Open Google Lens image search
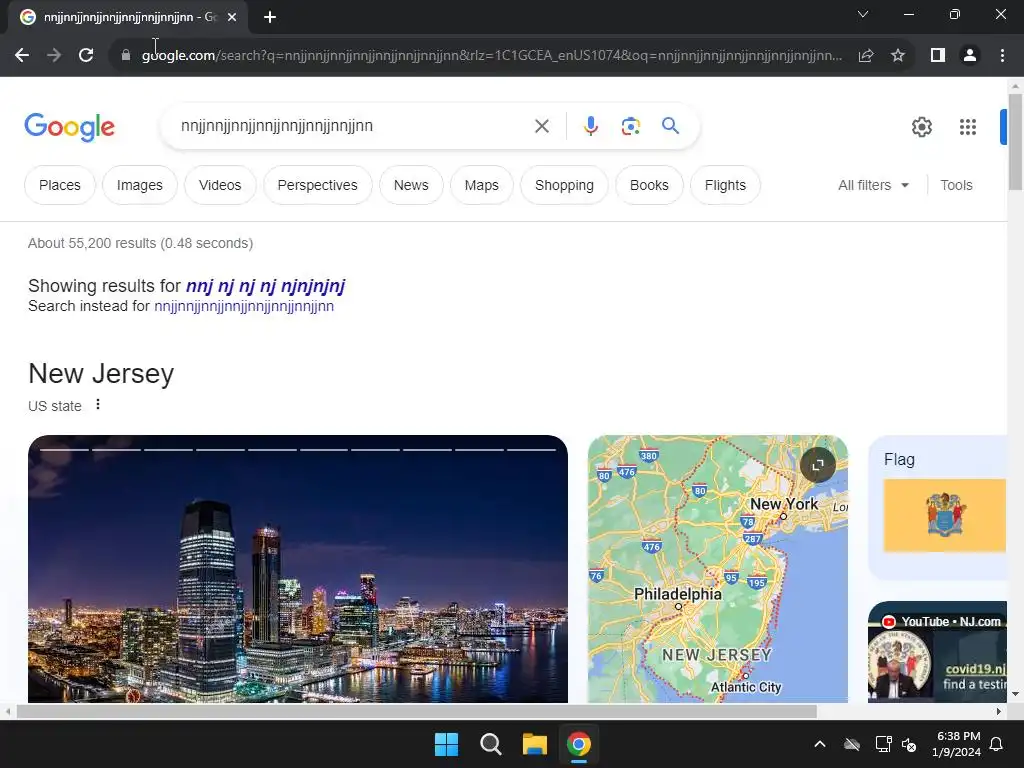The width and height of the screenshot is (1024, 768). tap(630, 125)
